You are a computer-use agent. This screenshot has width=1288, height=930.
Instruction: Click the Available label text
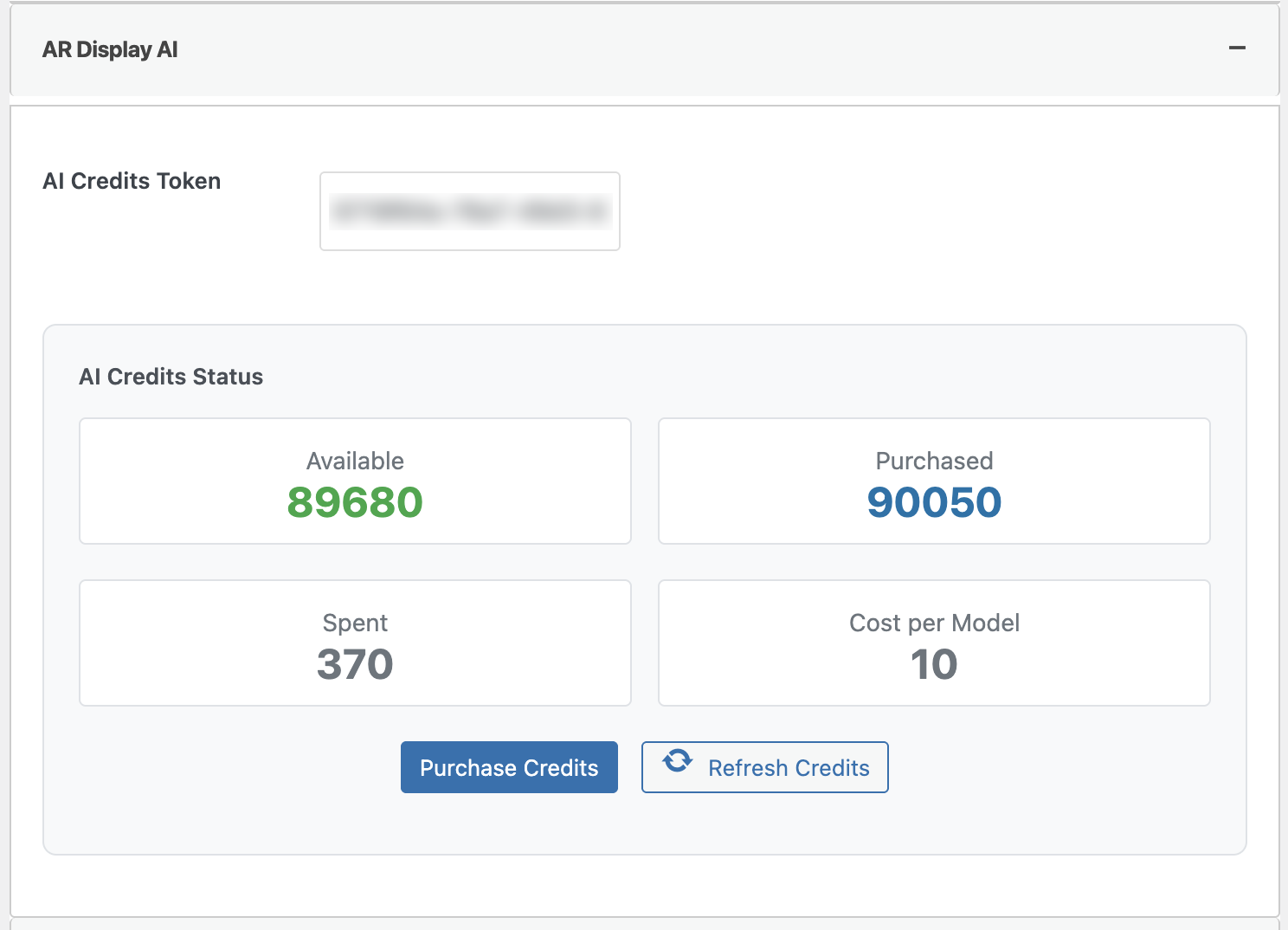355,461
